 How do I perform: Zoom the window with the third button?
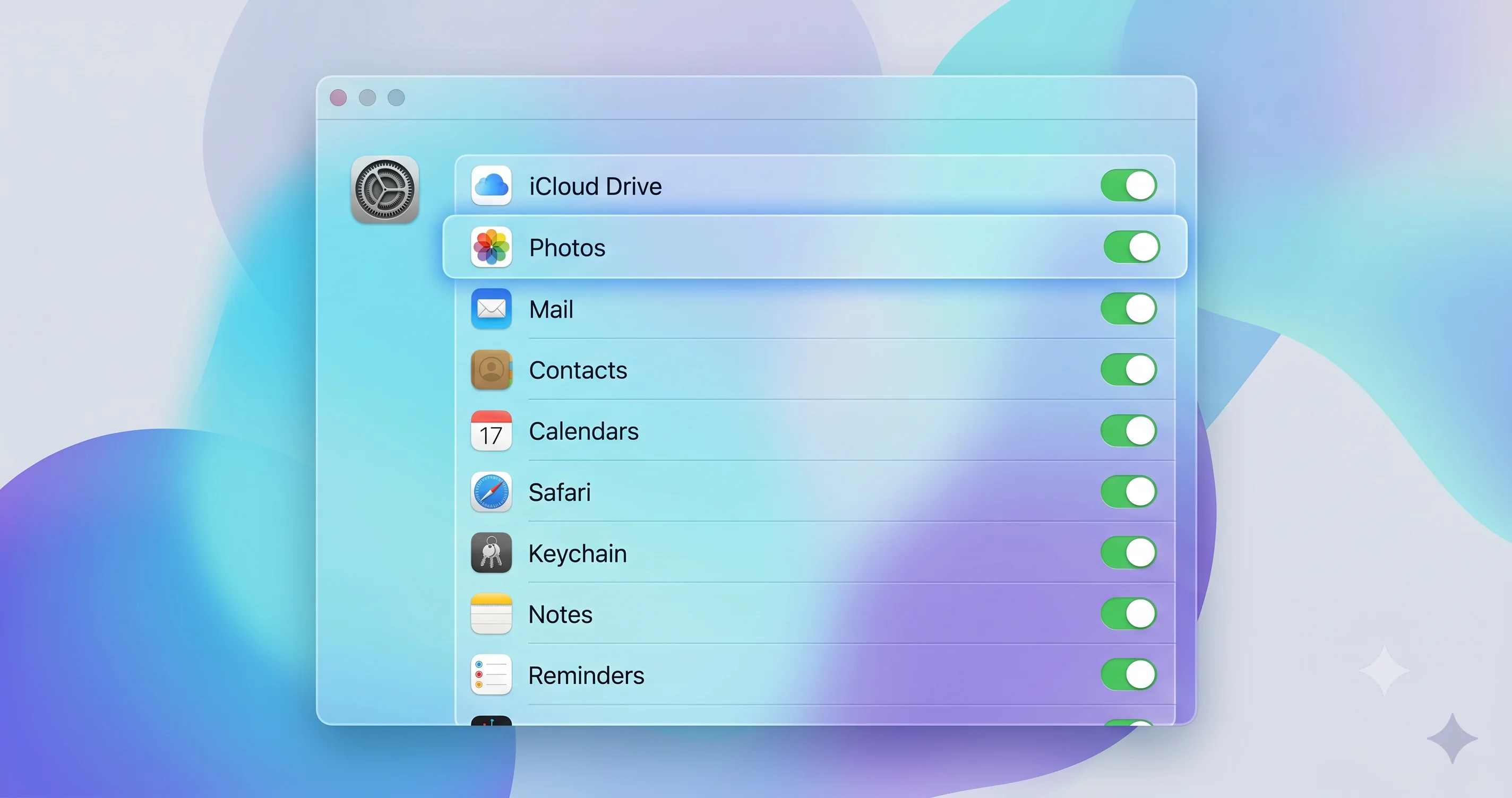tap(396, 98)
